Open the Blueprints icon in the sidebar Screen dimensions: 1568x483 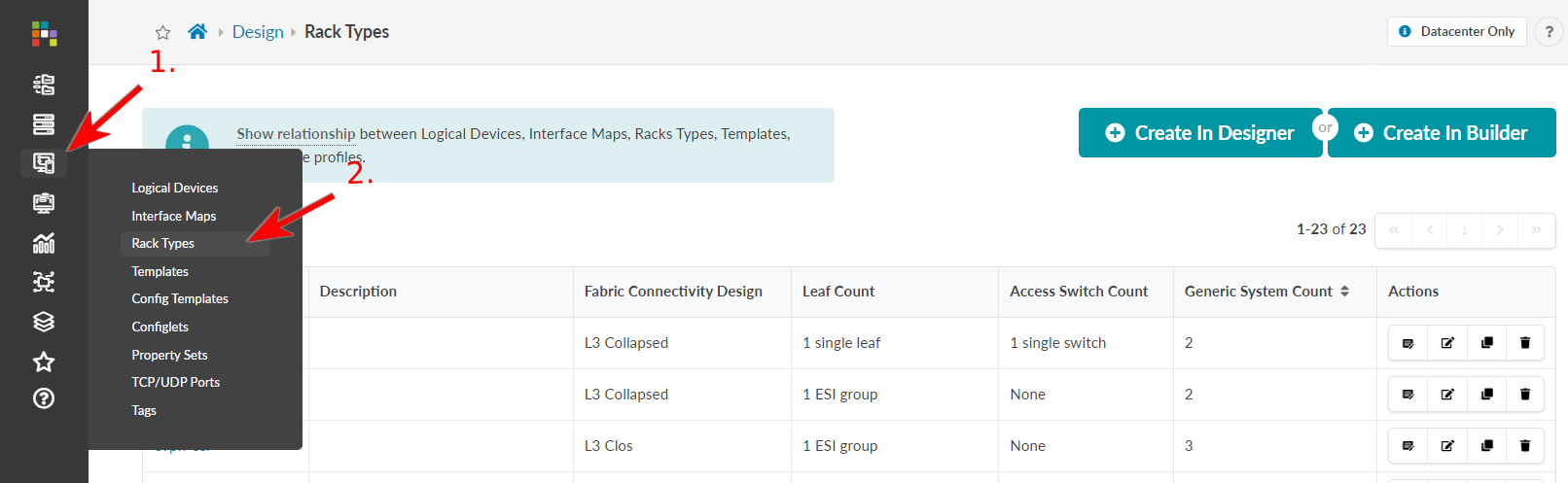[x=44, y=85]
